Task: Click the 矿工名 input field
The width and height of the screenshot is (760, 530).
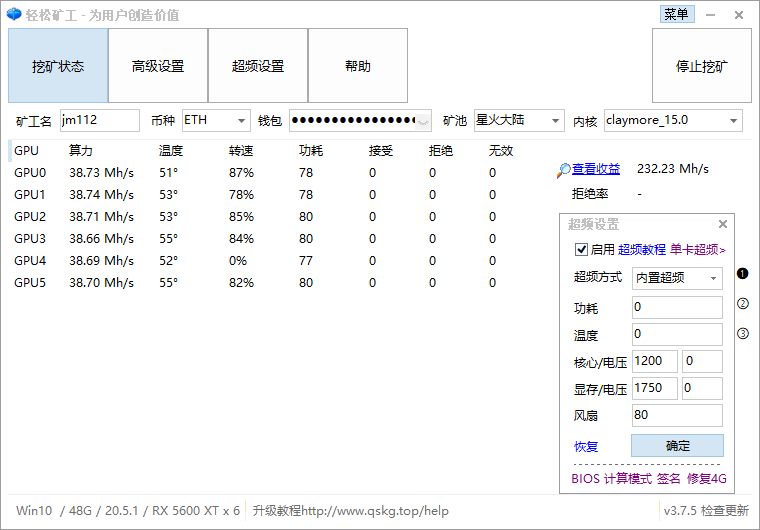Action: pos(99,121)
